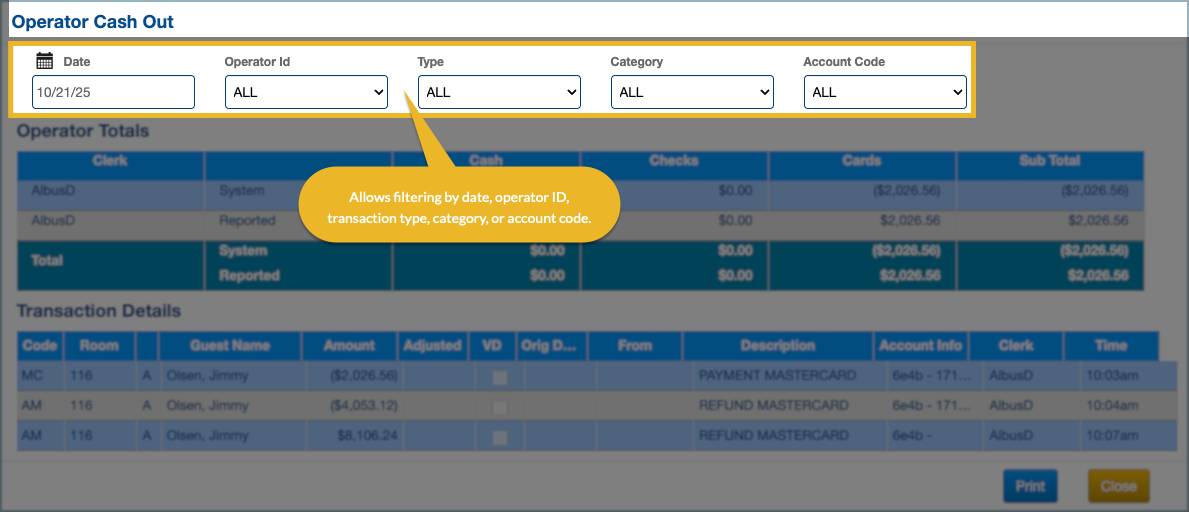Check VD box for the 10:04am refund
Screen dimensions: 1189x512
tap(500, 407)
